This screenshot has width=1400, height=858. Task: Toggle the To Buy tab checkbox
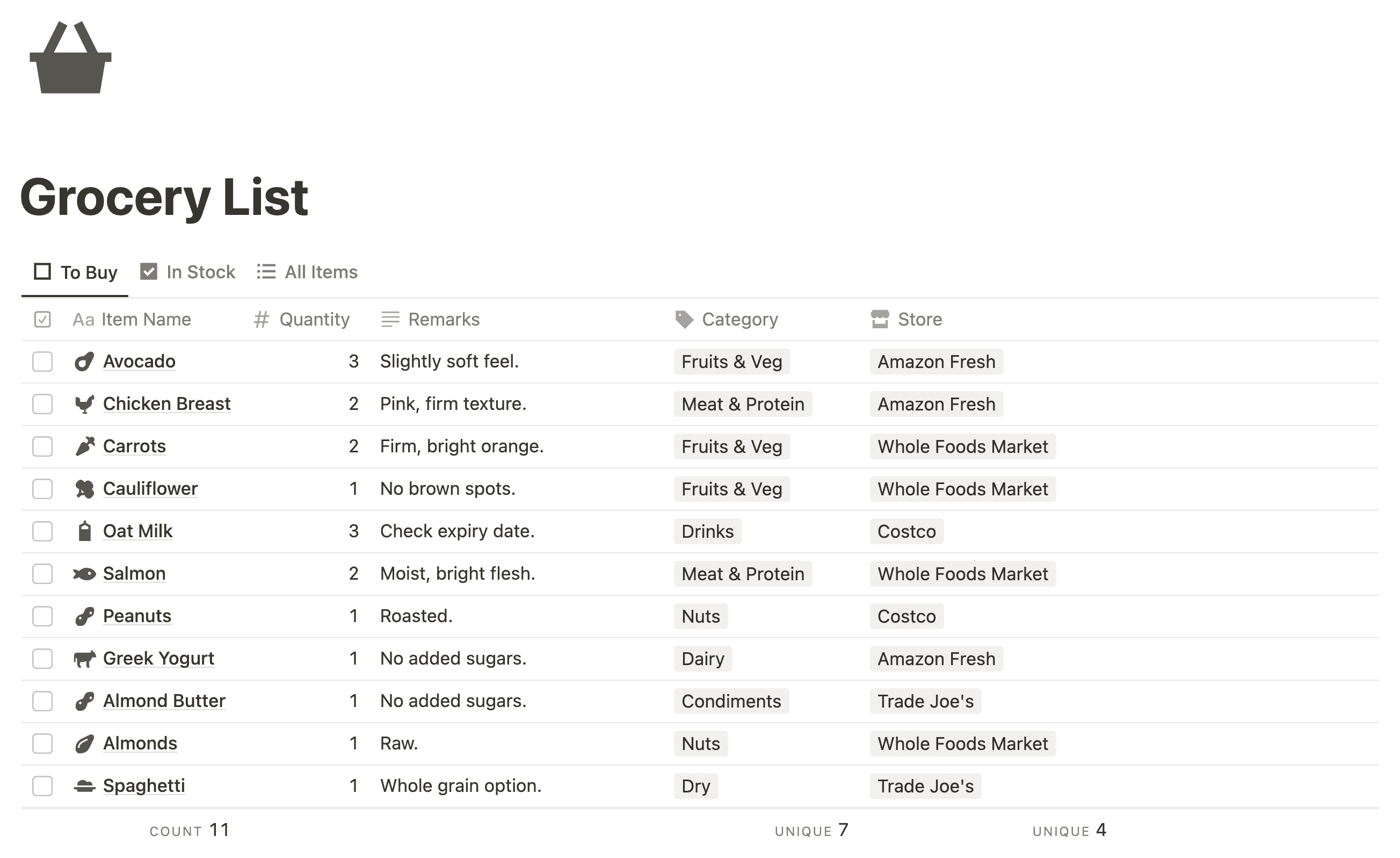coord(42,271)
